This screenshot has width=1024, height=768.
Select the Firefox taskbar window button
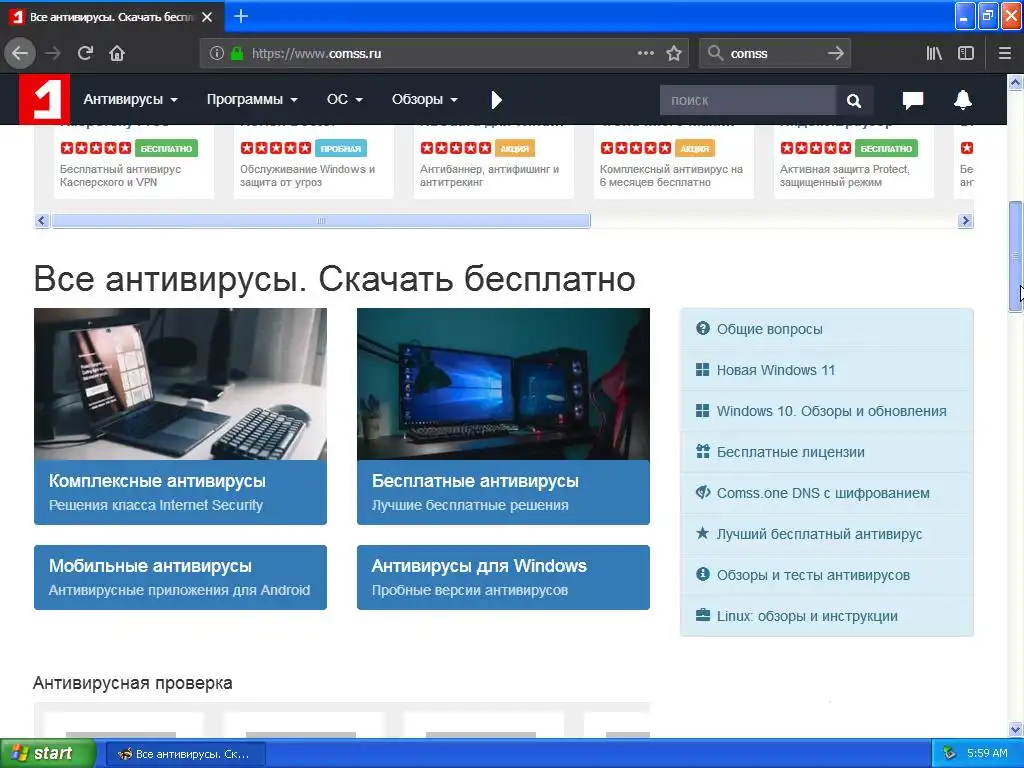point(185,754)
